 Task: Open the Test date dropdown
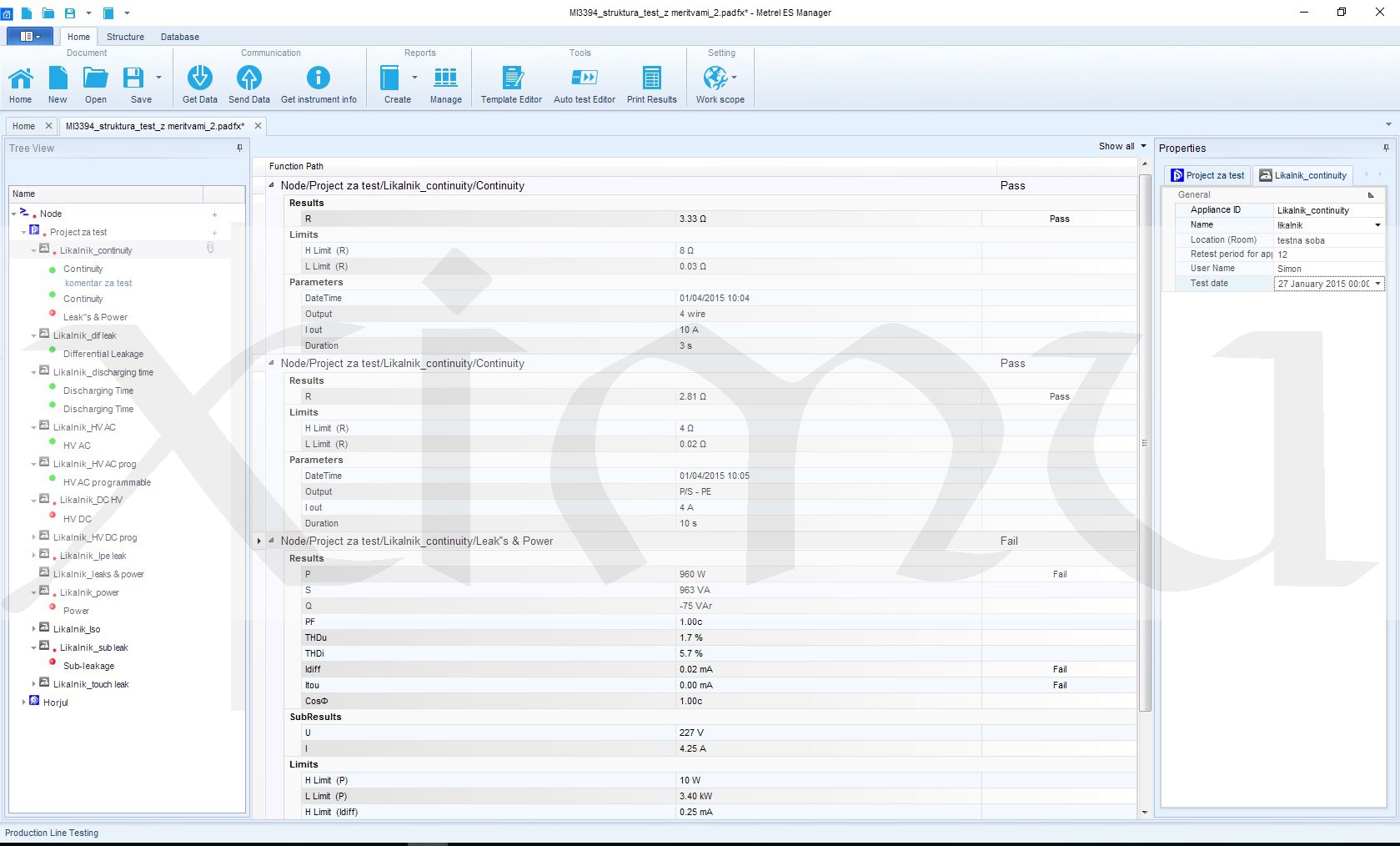(x=1377, y=284)
